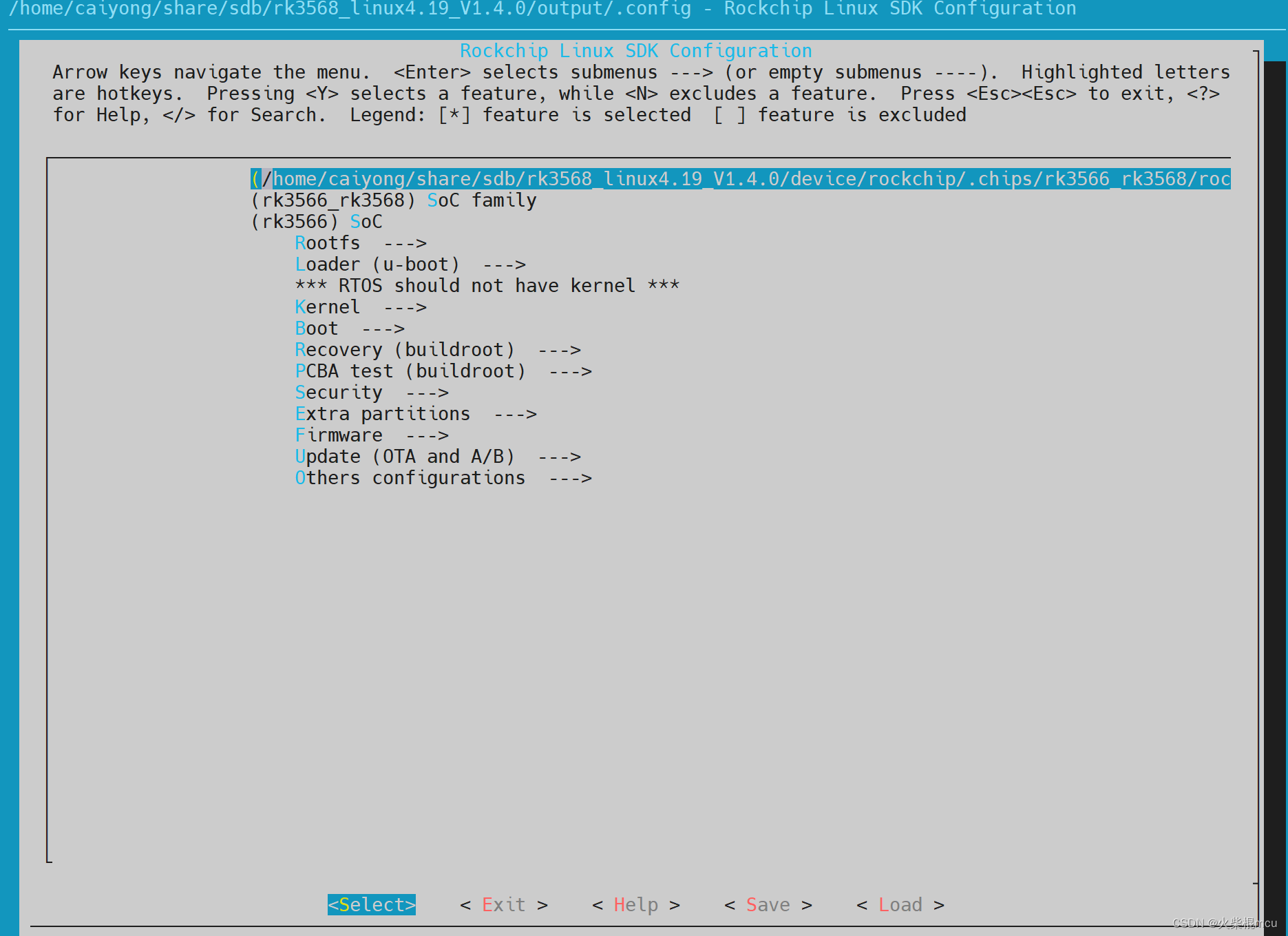Click the <Select> button

coord(370,904)
